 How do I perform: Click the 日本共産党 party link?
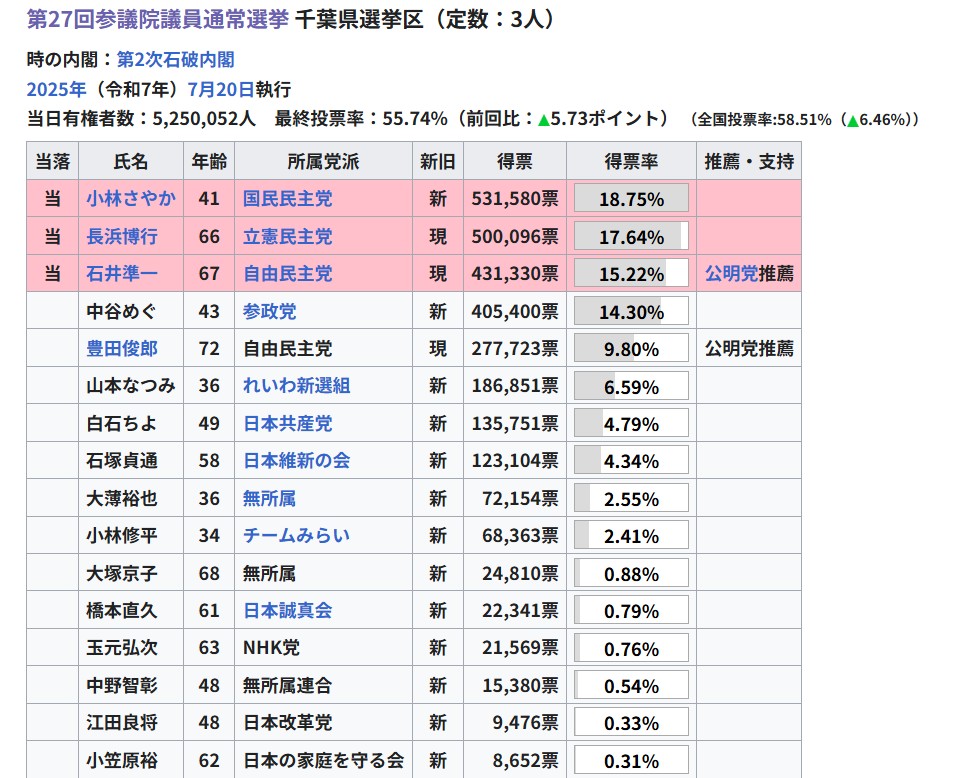pyautogui.click(x=287, y=424)
